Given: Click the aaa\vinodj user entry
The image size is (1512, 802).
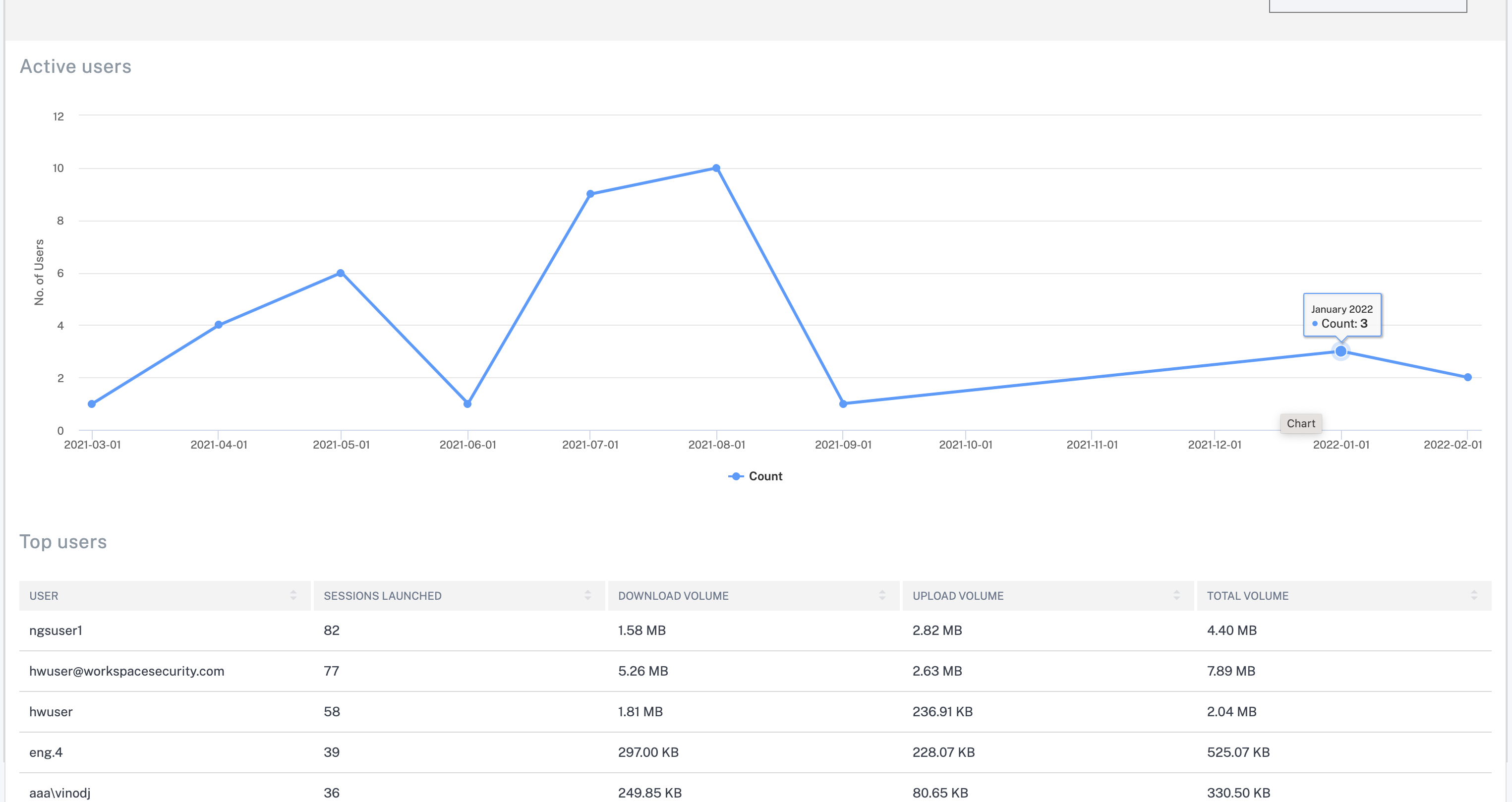Looking at the screenshot, I should point(60,793).
